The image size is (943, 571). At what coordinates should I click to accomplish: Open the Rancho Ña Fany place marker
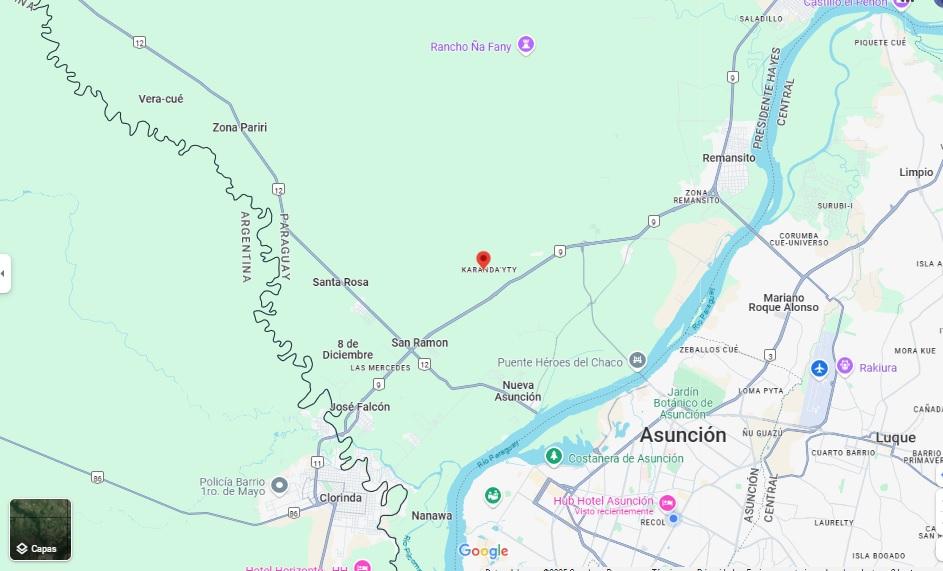[x=526, y=45]
